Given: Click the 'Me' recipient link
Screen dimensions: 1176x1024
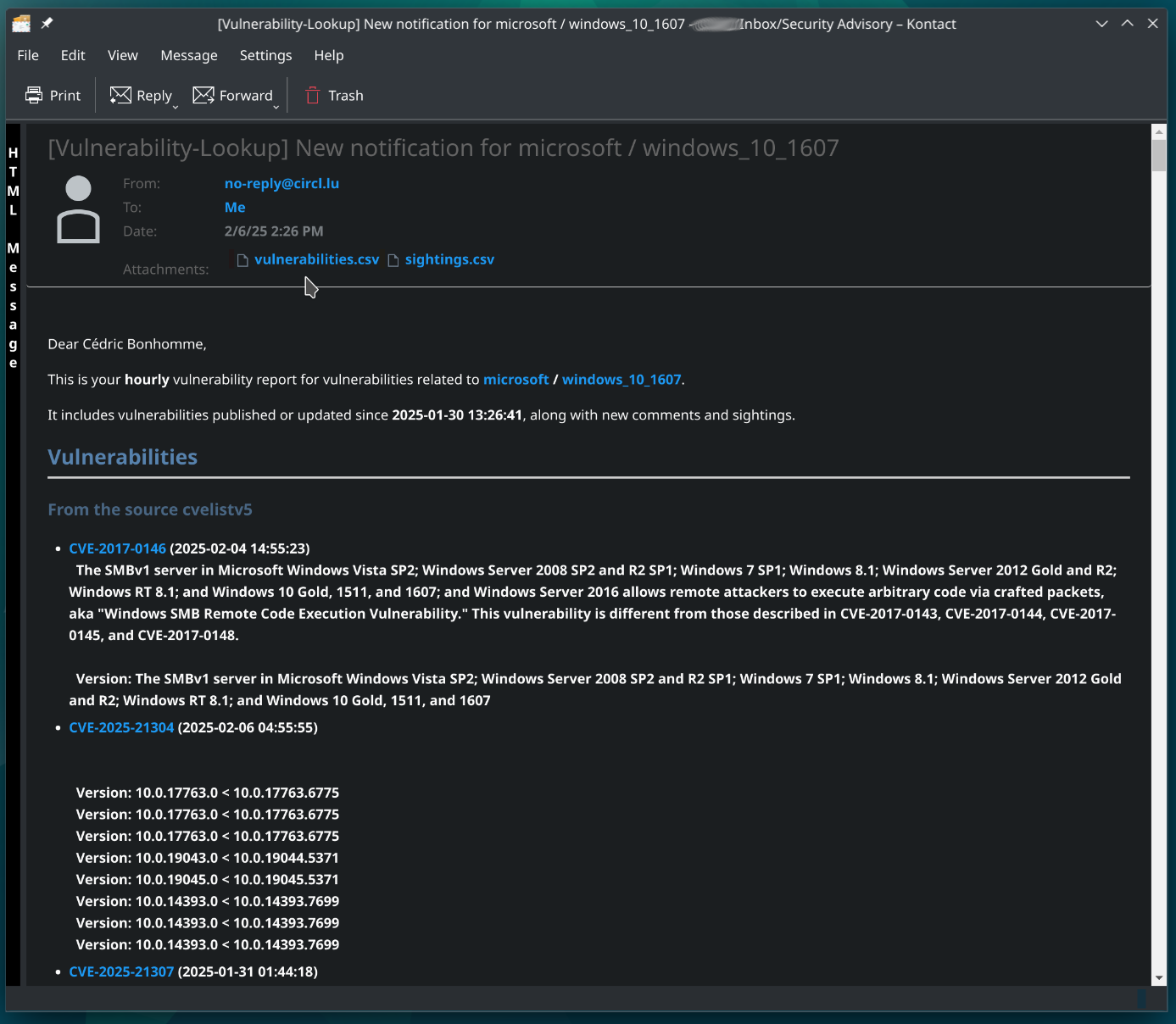Looking at the screenshot, I should 235,207.
